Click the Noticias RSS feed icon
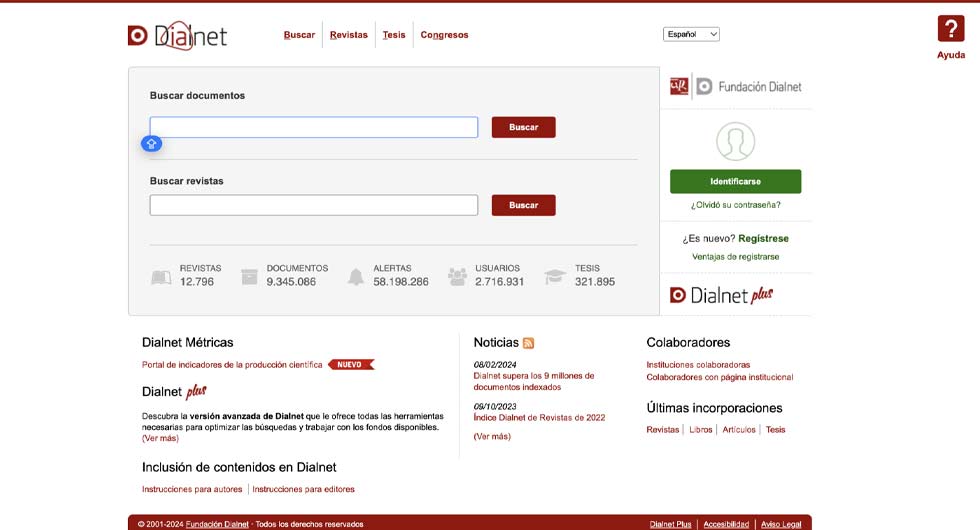The width and height of the screenshot is (980, 530). click(x=528, y=343)
